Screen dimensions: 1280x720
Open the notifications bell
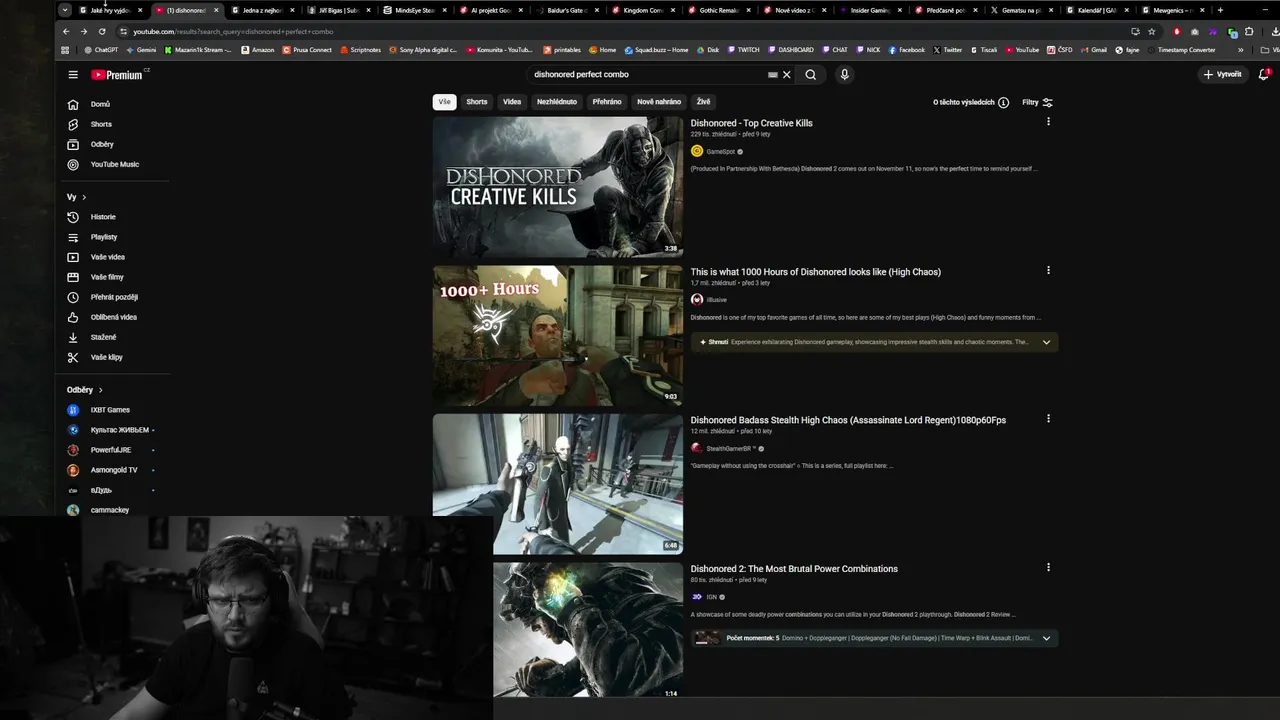click(x=1263, y=74)
